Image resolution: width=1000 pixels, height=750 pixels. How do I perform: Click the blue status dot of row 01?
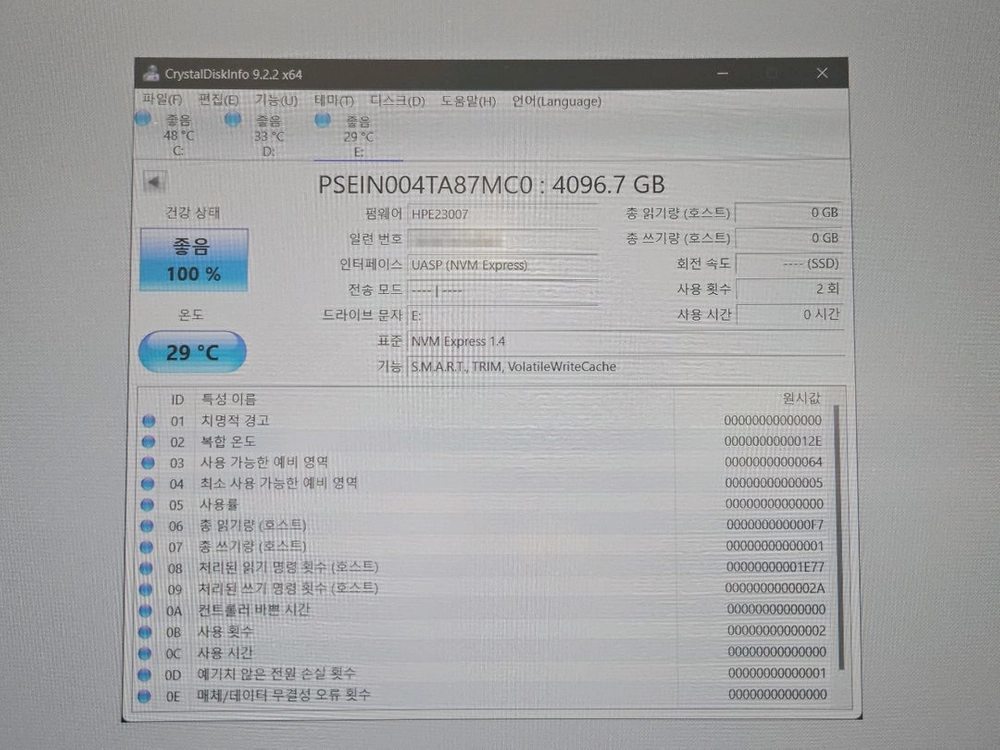click(149, 421)
